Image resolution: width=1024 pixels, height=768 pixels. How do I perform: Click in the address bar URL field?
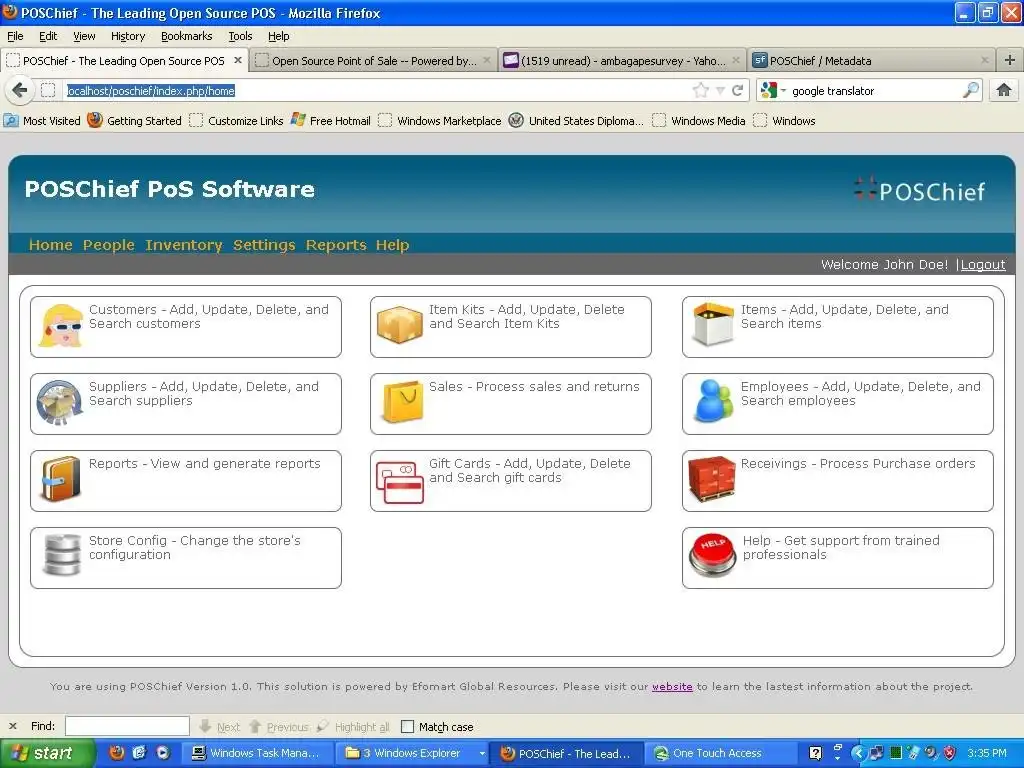tap(376, 90)
